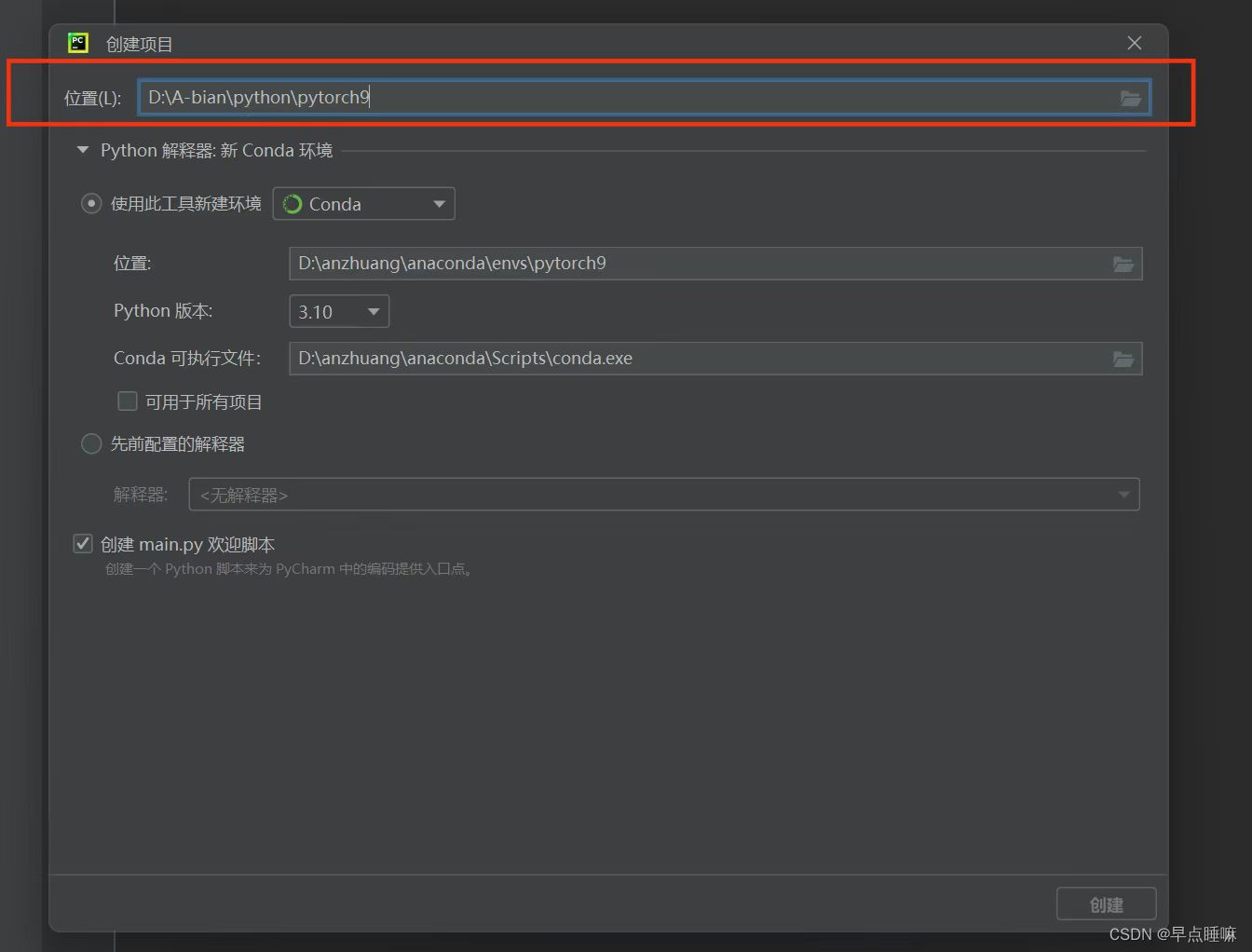Click the description text about PyCharm 入口点
The height and width of the screenshot is (952, 1252).
pyautogui.click(x=291, y=568)
